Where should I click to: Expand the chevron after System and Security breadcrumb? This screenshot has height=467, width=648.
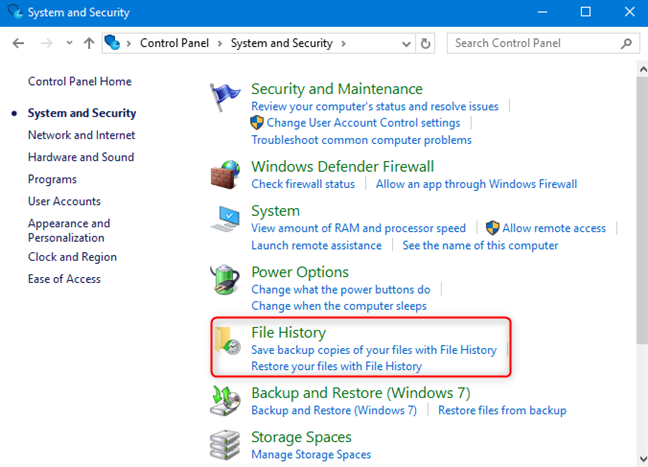click(x=343, y=43)
